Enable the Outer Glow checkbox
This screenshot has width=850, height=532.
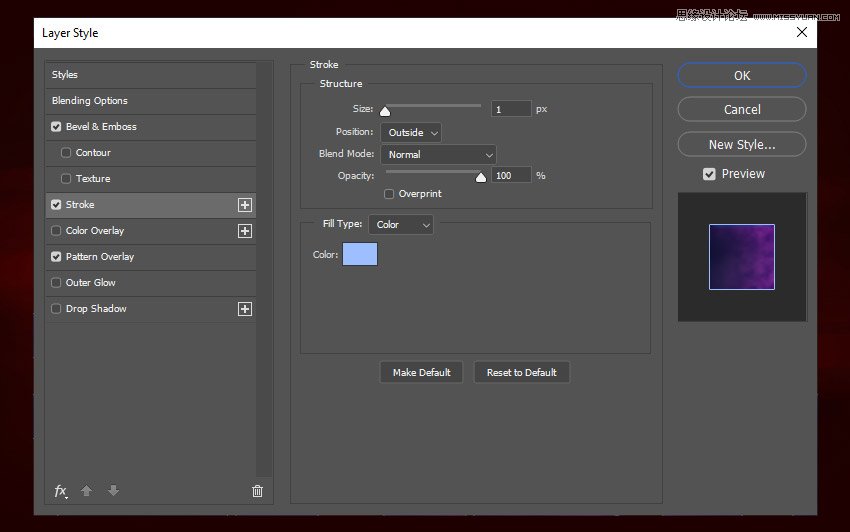tap(56, 283)
